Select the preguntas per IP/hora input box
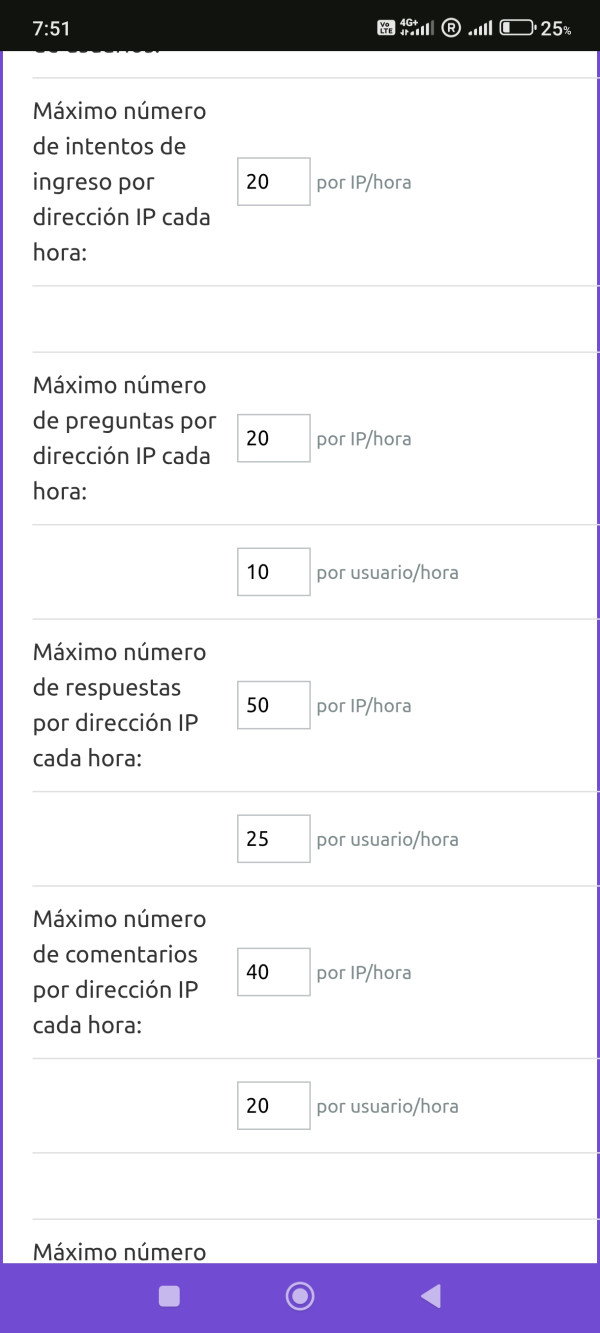 tap(273, 438)
